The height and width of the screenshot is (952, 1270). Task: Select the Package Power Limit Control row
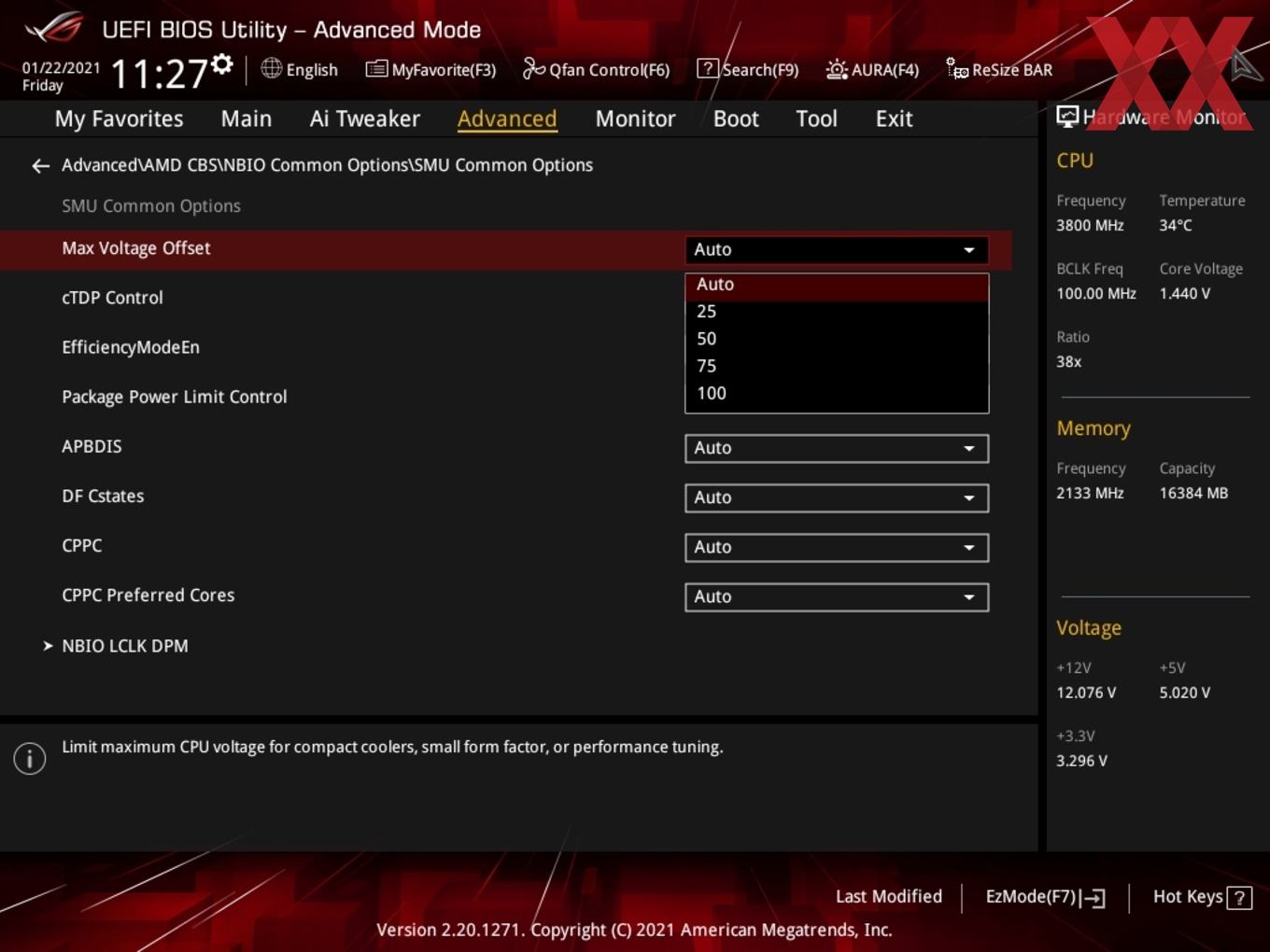(175, 397)
